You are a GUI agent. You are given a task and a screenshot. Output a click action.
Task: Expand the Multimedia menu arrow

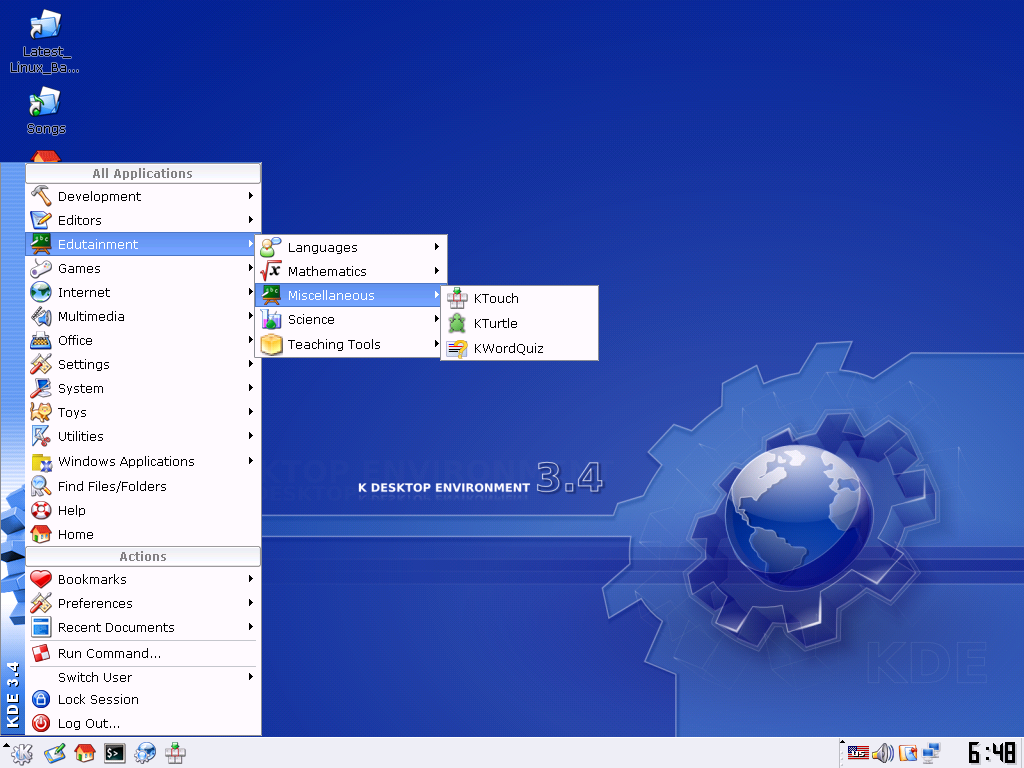coord(251,316)
